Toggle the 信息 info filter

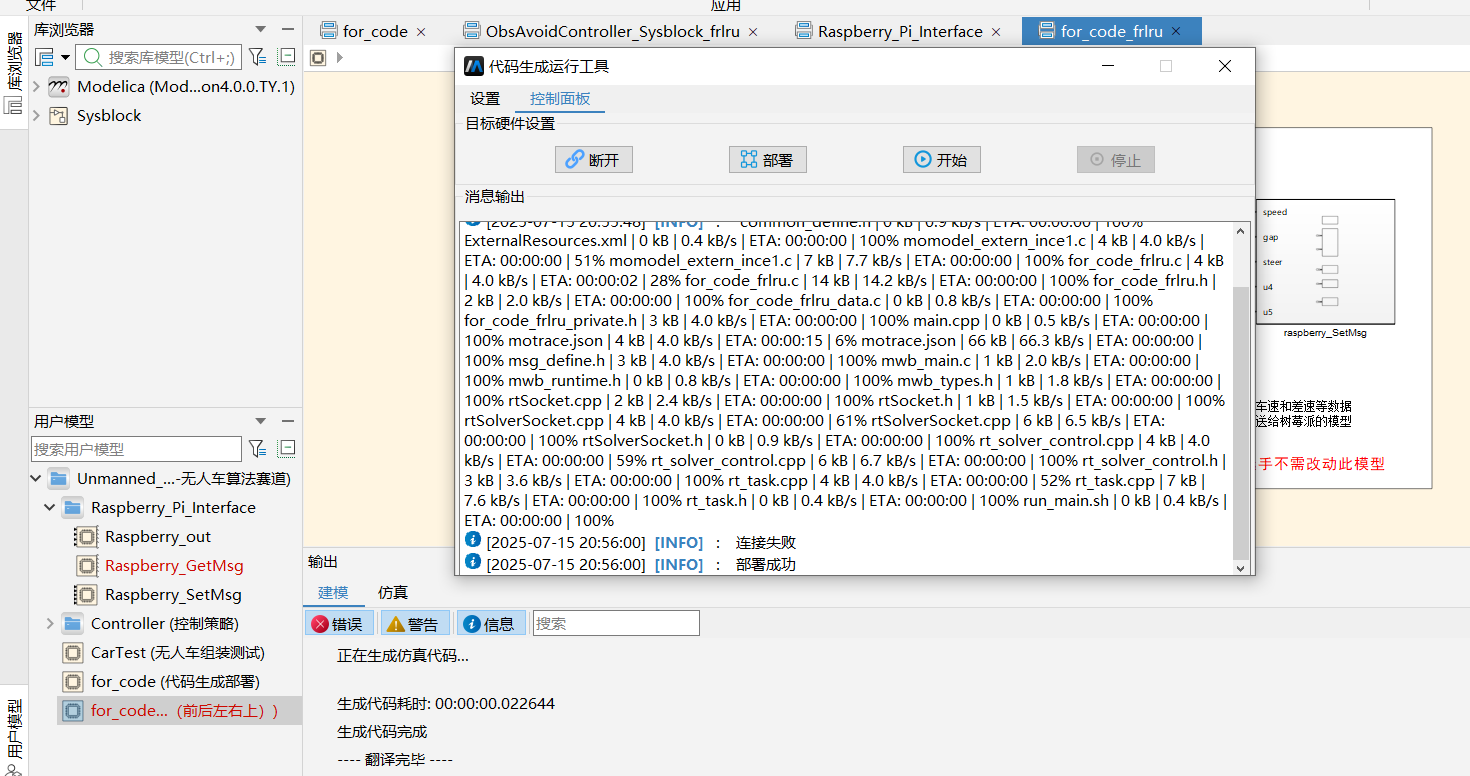491,624
